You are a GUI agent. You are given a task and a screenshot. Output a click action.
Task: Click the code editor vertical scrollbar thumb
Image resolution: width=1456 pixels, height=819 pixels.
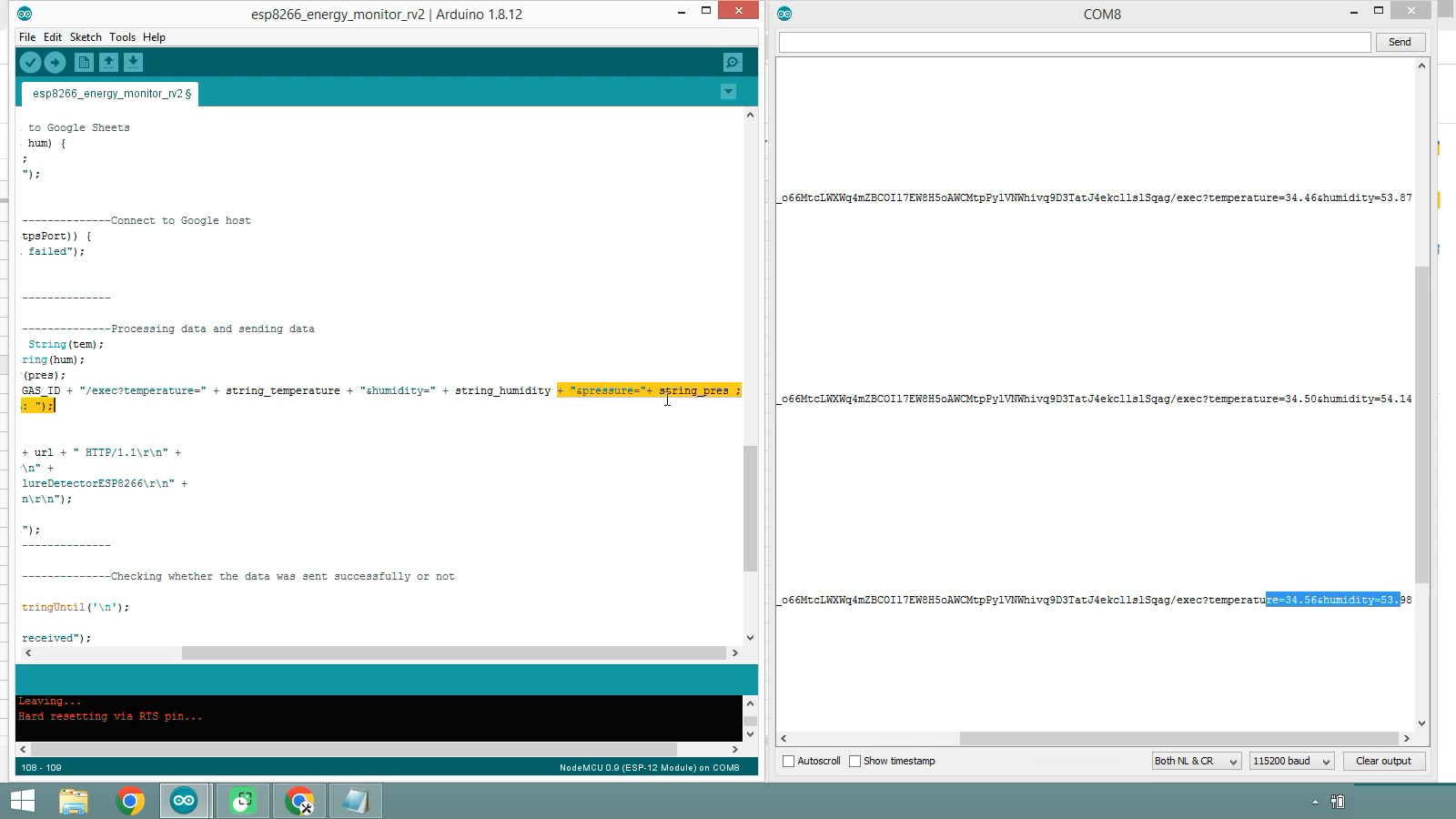751,508
